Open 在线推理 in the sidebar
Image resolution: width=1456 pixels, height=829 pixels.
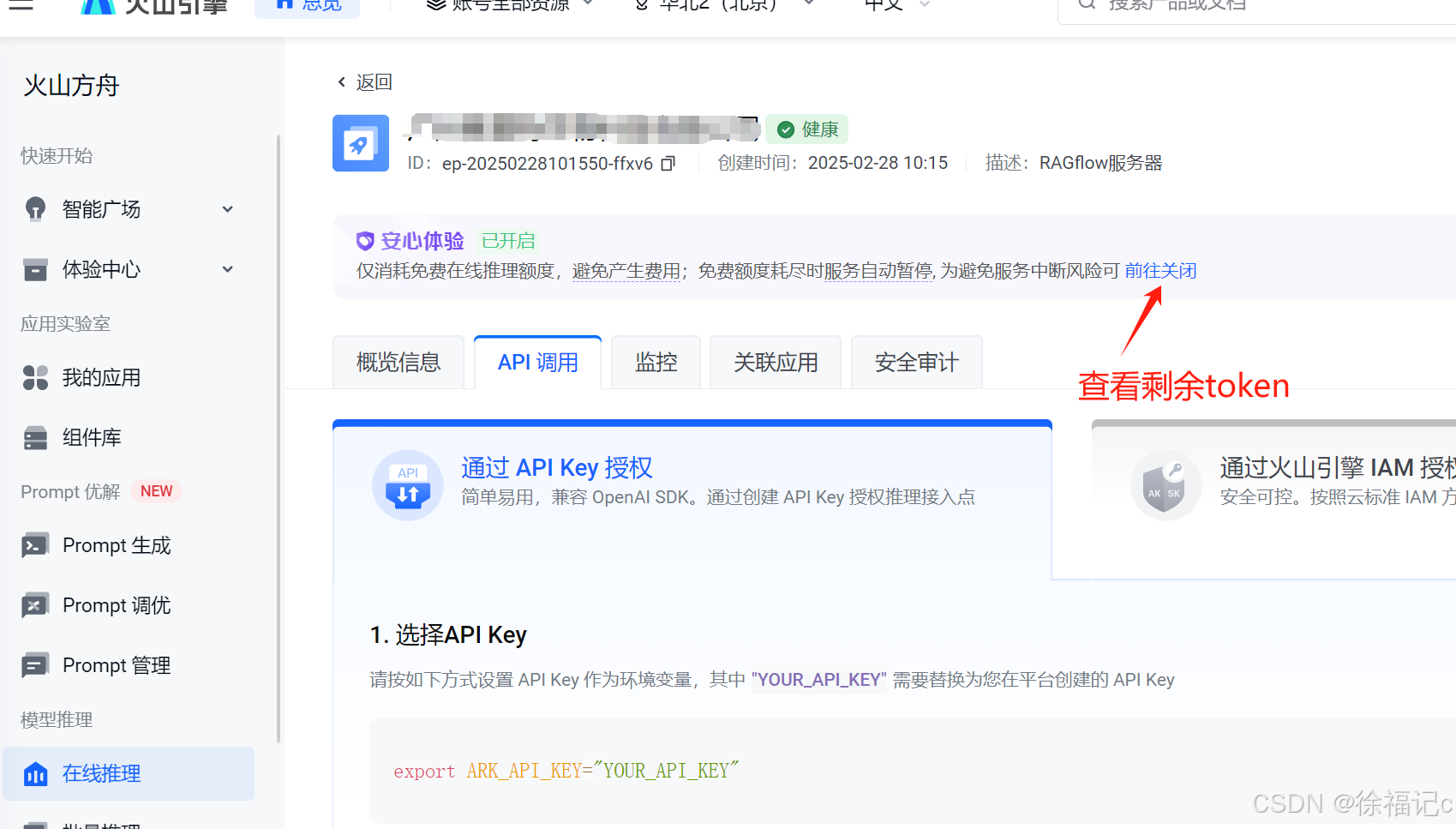(x=129, y=773)
